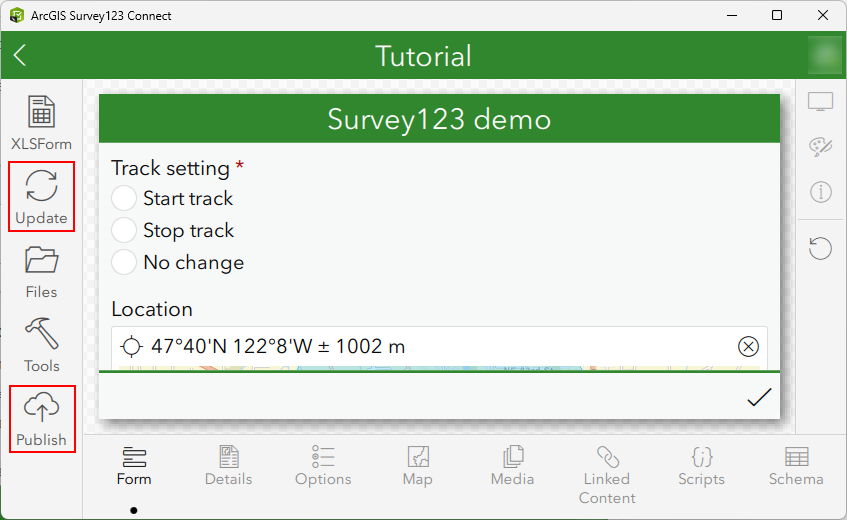Open the Tools hammer icon
The width and height of the screenshot is (847, 520).
coord(41,335)
